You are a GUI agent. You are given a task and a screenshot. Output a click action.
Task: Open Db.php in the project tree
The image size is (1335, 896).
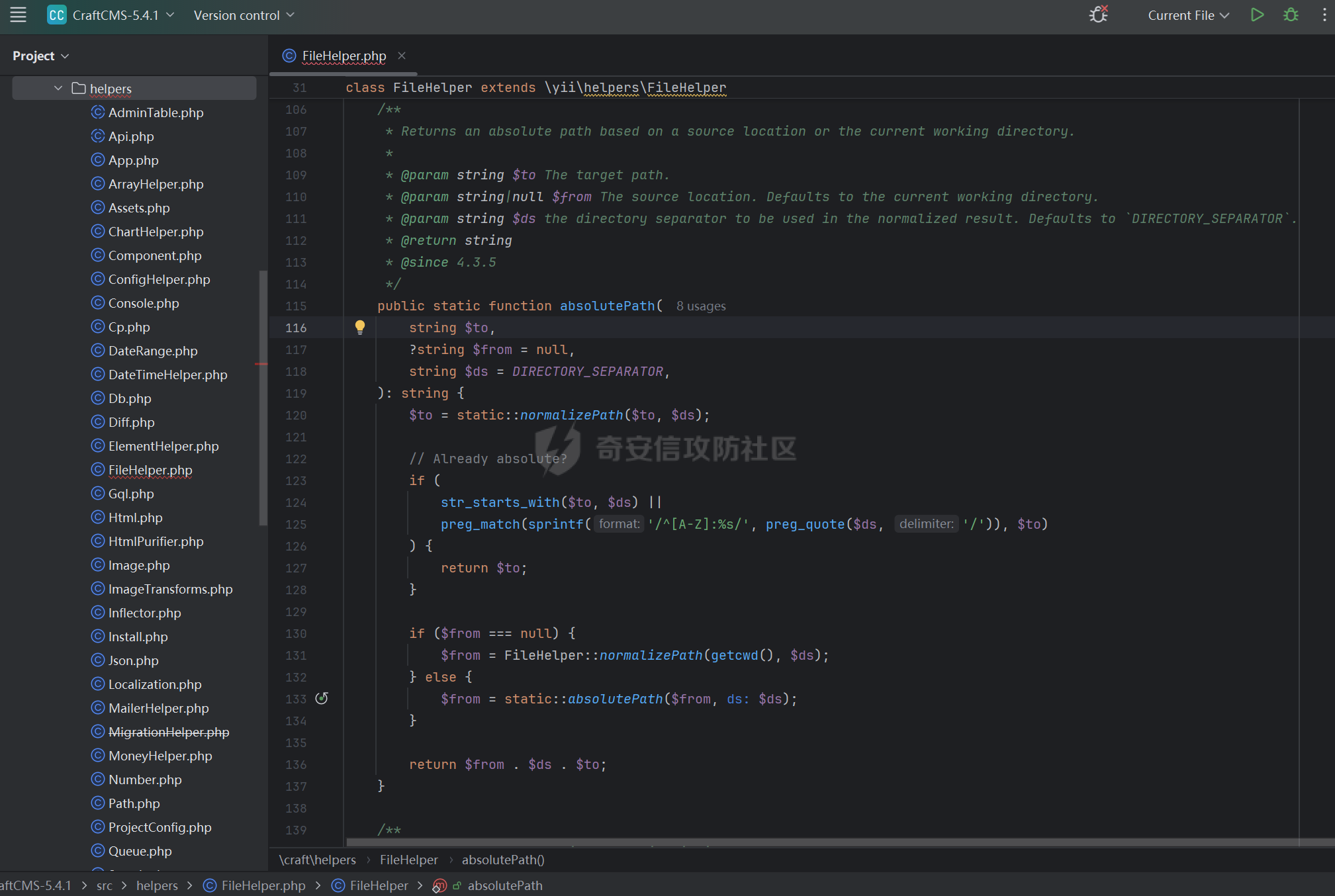click(x=130, y=398)
